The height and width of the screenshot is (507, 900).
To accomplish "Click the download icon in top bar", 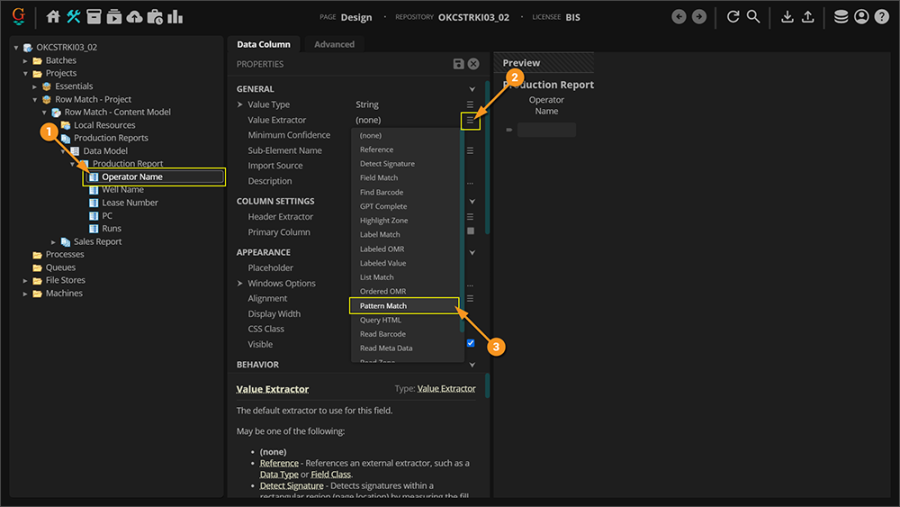I will point(787,17).
